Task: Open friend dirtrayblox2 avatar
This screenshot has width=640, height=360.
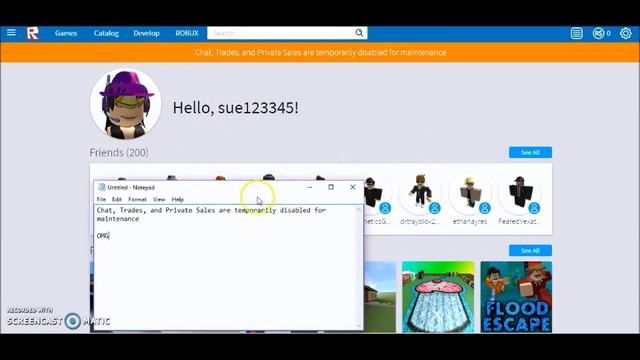Action: [x=420, y=193]
